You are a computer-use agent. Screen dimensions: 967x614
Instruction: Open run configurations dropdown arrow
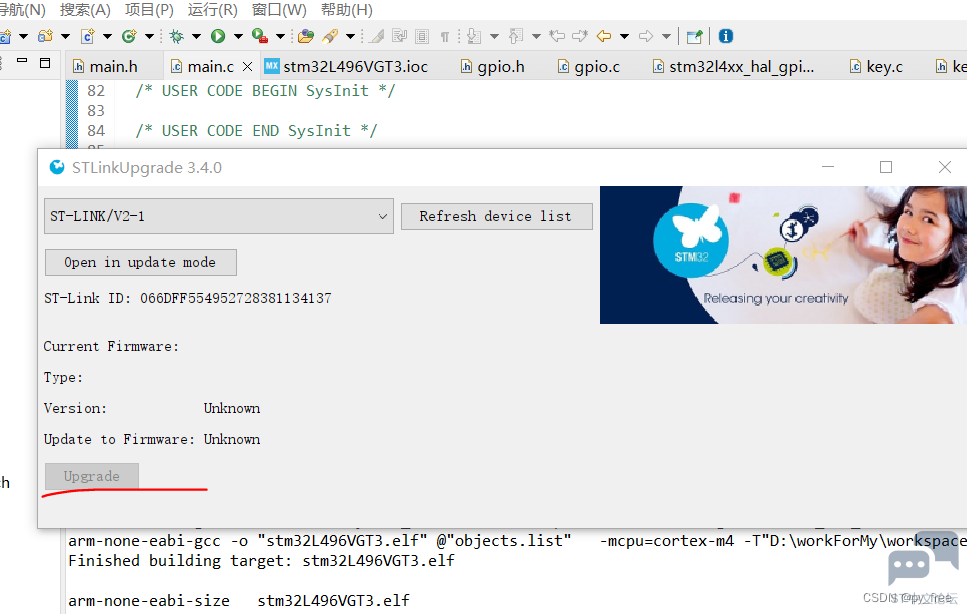pos(238,36)
